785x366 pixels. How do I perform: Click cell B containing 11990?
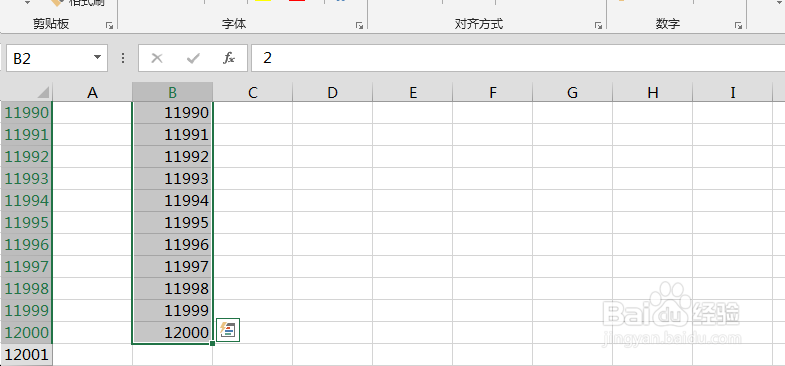(172, 113)
